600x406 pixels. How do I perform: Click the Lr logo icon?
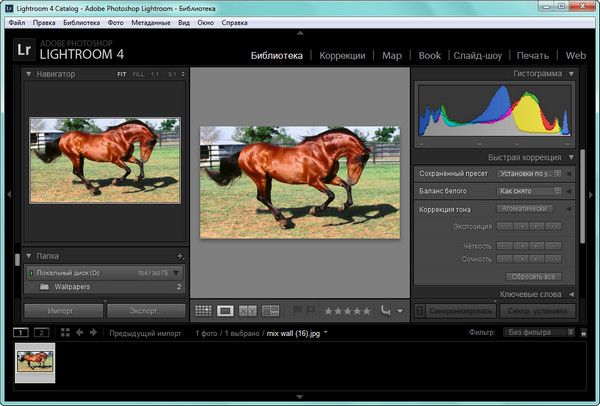click(x=26, y=49)
